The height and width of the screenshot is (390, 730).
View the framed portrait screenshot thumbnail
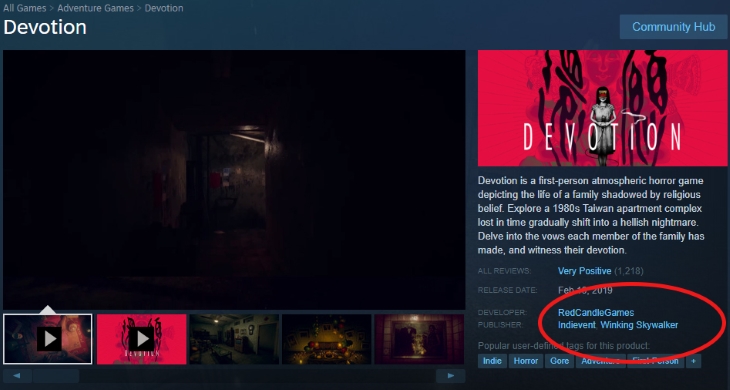click(x=419, y=339)
